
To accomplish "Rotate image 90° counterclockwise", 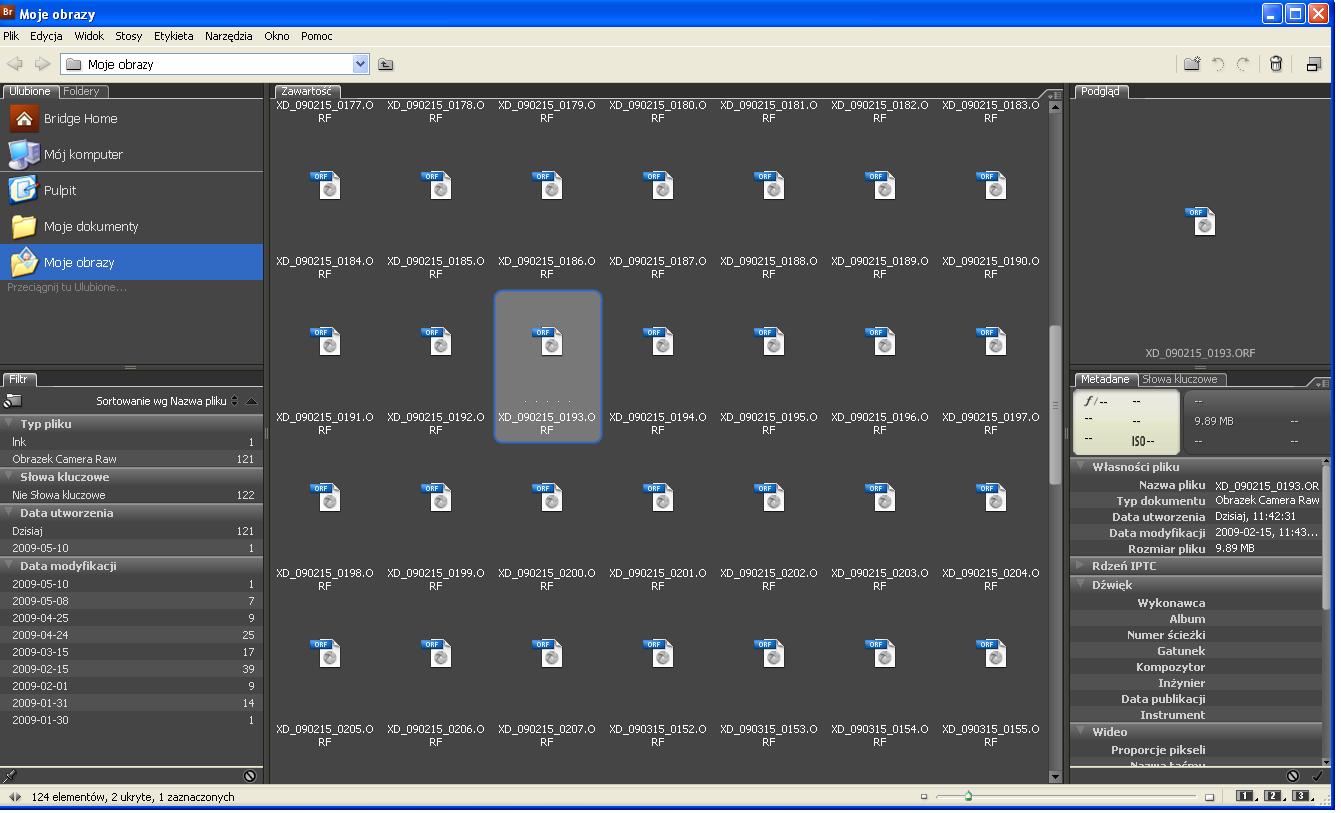I will click(x=1218, y=64).
